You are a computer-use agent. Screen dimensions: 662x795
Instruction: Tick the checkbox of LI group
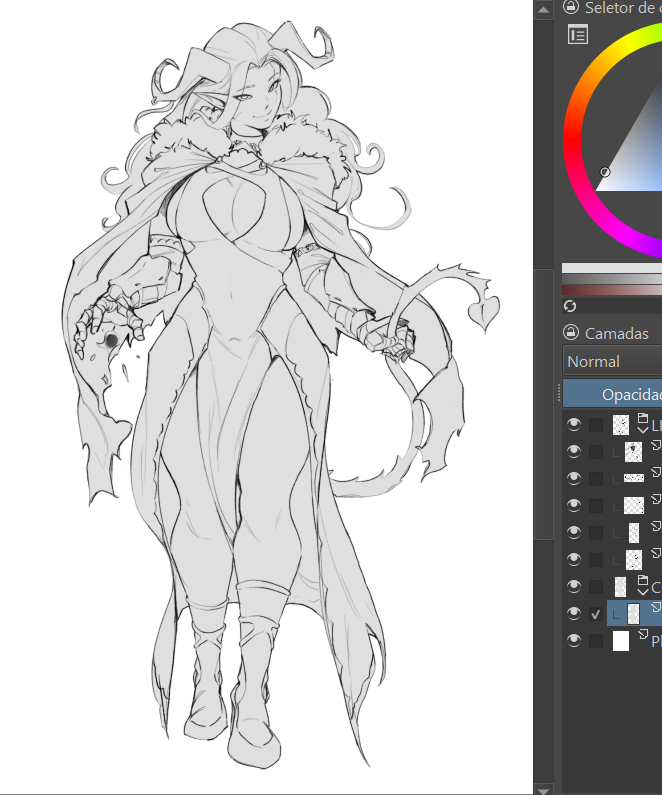[x=596, y=425]
